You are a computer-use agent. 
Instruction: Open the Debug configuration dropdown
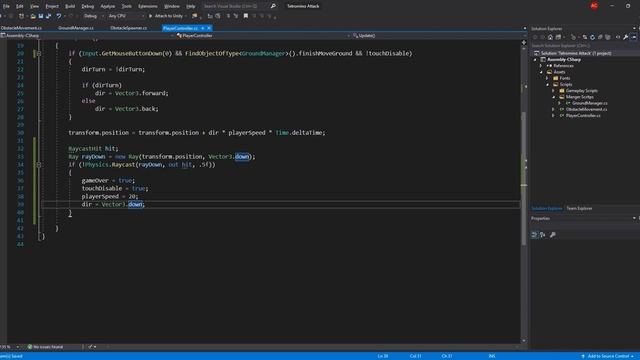pyautogui.click(x=93, y=16)
